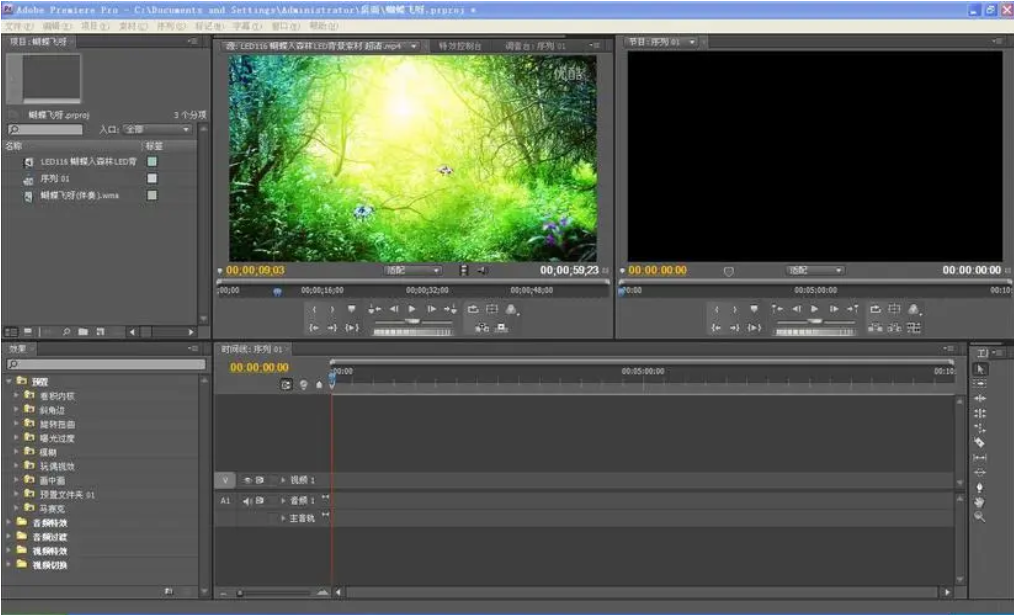This screenshot has height=615, width=1014.
Task: Step forward one frame in source monitor
Action: click(431, 310)
